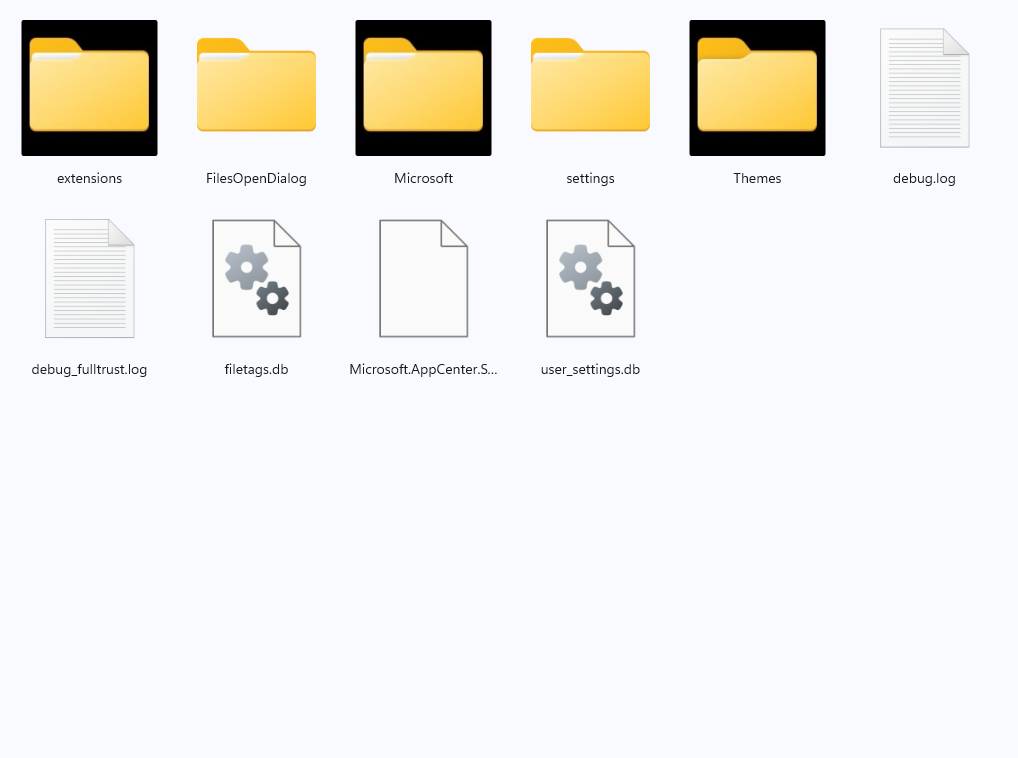Open the settings folder
This screenshot has width=1018, height=758.
pos(590,87)
